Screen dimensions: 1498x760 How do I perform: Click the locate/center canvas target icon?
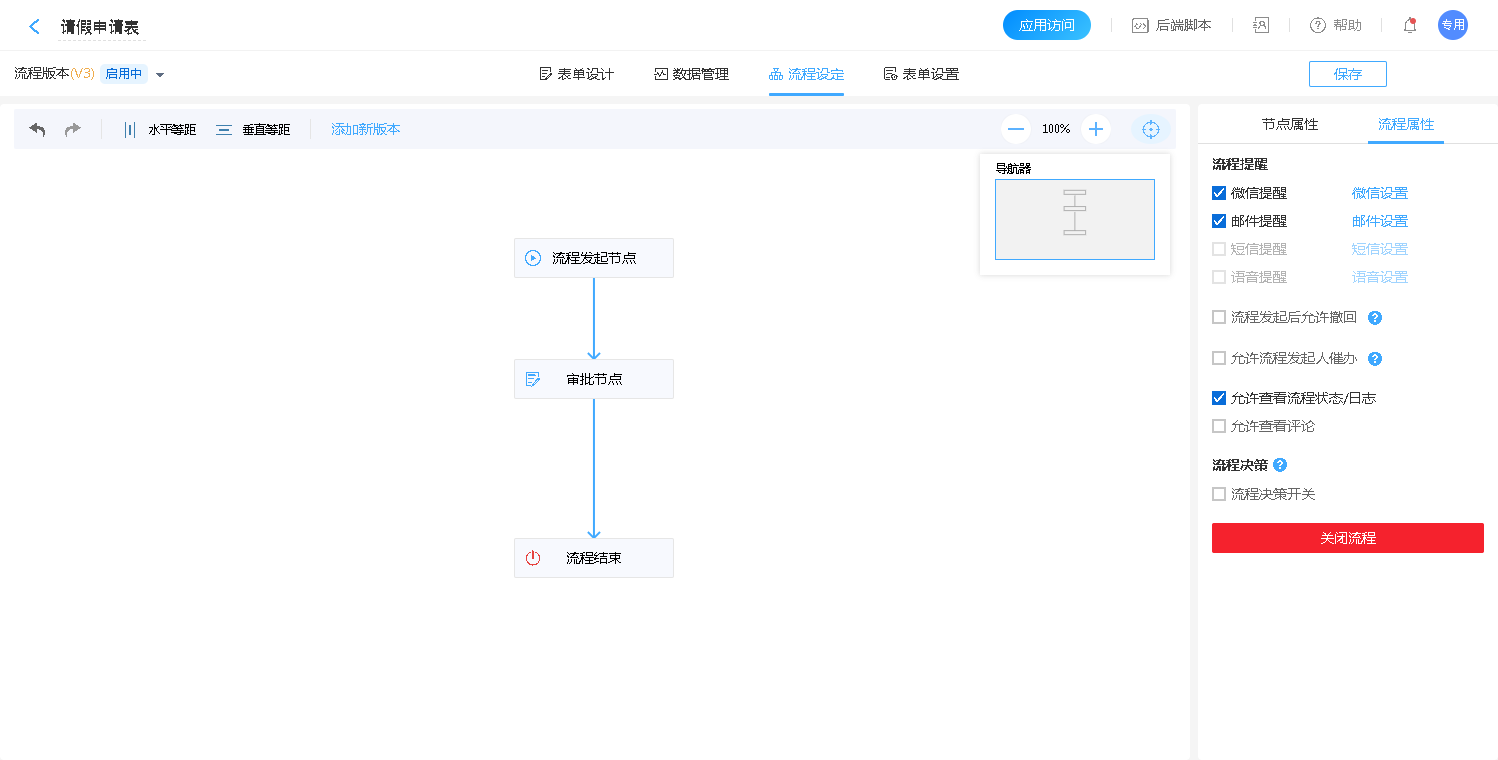tap(1150, 129)
